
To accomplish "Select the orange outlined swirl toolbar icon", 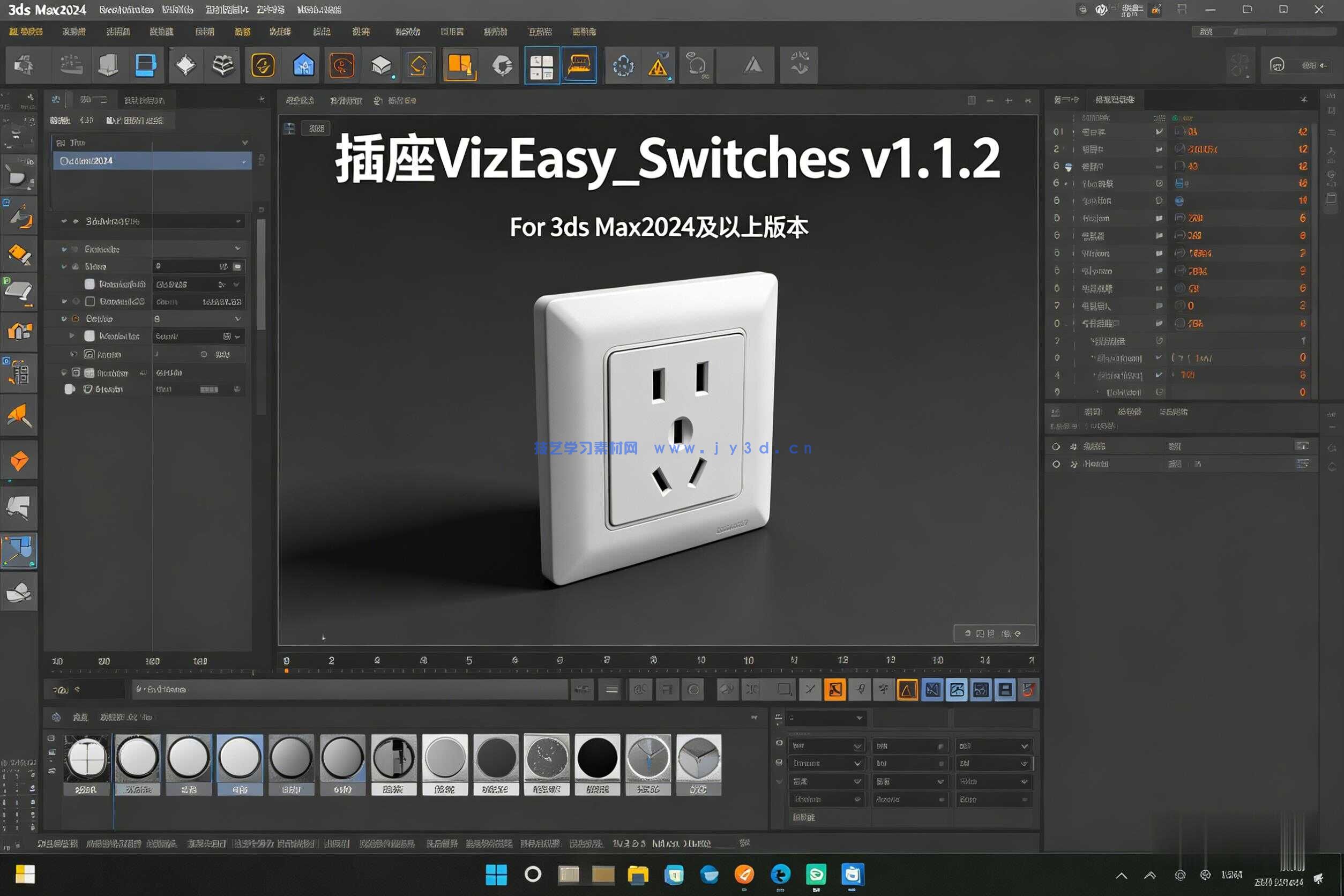I will click(x=342, y=66).
